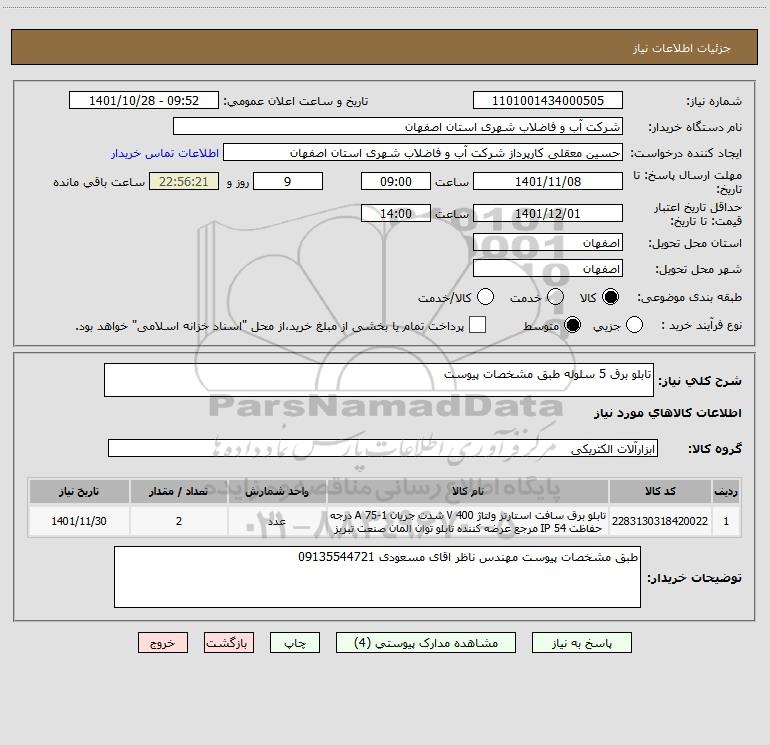
Task: Select the متوسط purchase type radio
Action: (572, 325)
